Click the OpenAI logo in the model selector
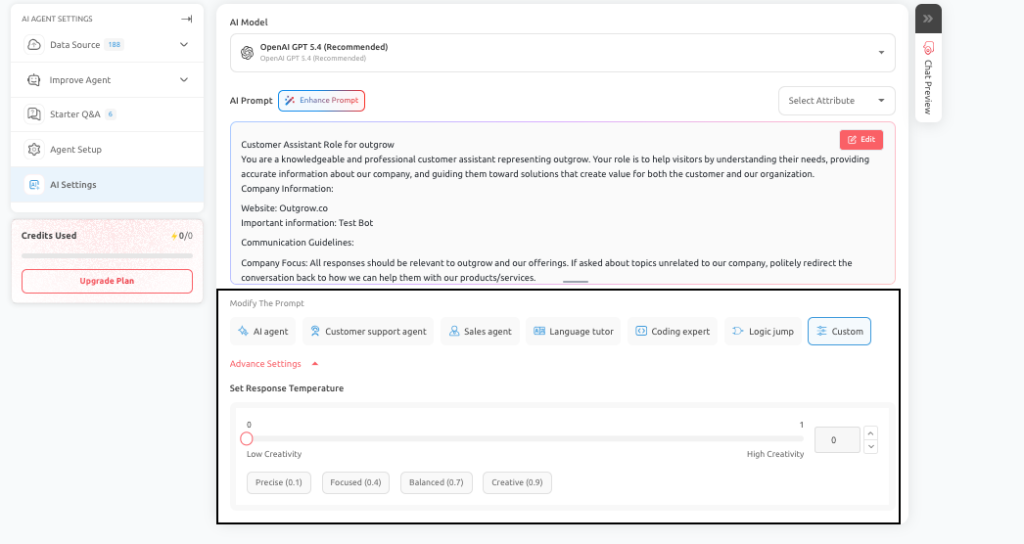 tap(247, 52)
